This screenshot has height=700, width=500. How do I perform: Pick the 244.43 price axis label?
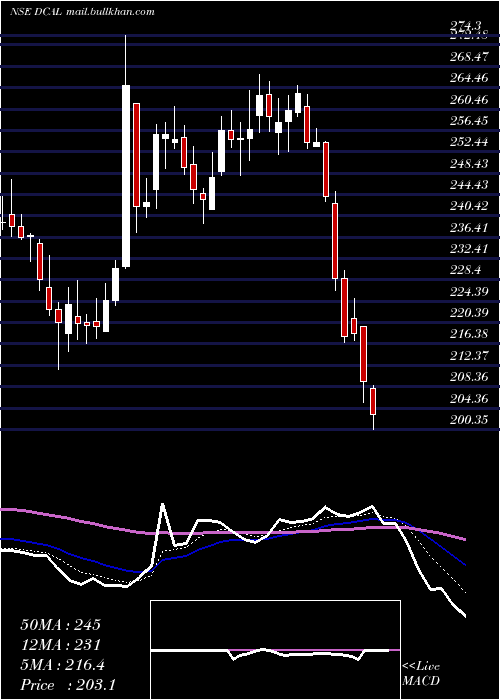[x=468, y=184]
